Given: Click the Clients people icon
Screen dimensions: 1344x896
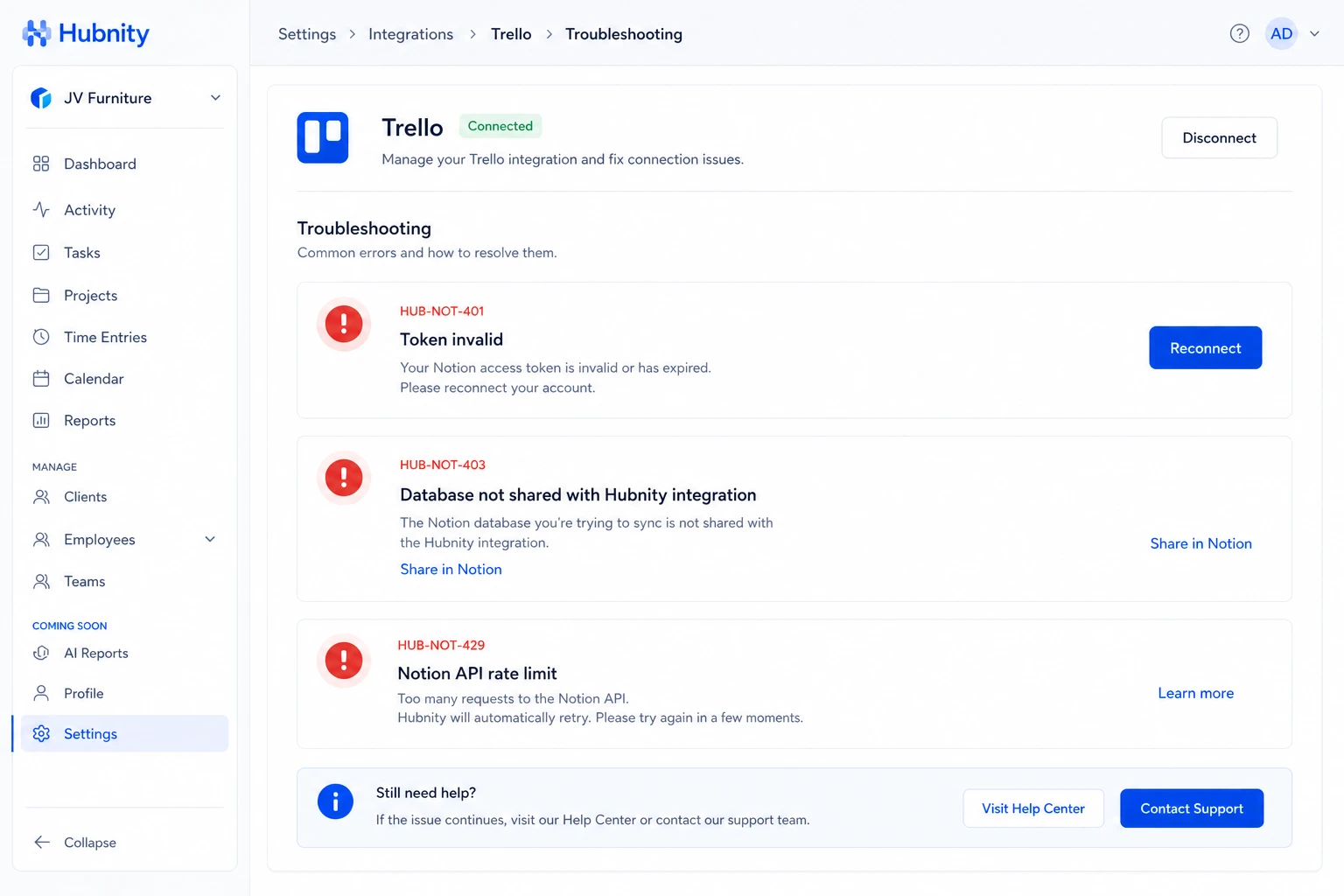Looking at the screenshot, I should tap(41, 496).
